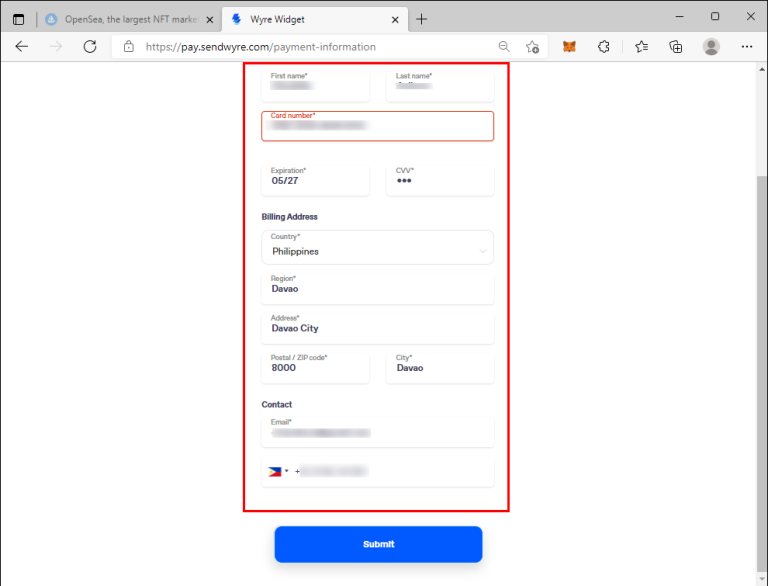Go back to the previous page
This screenshot has height=586, width=768.
pos(22,46)
